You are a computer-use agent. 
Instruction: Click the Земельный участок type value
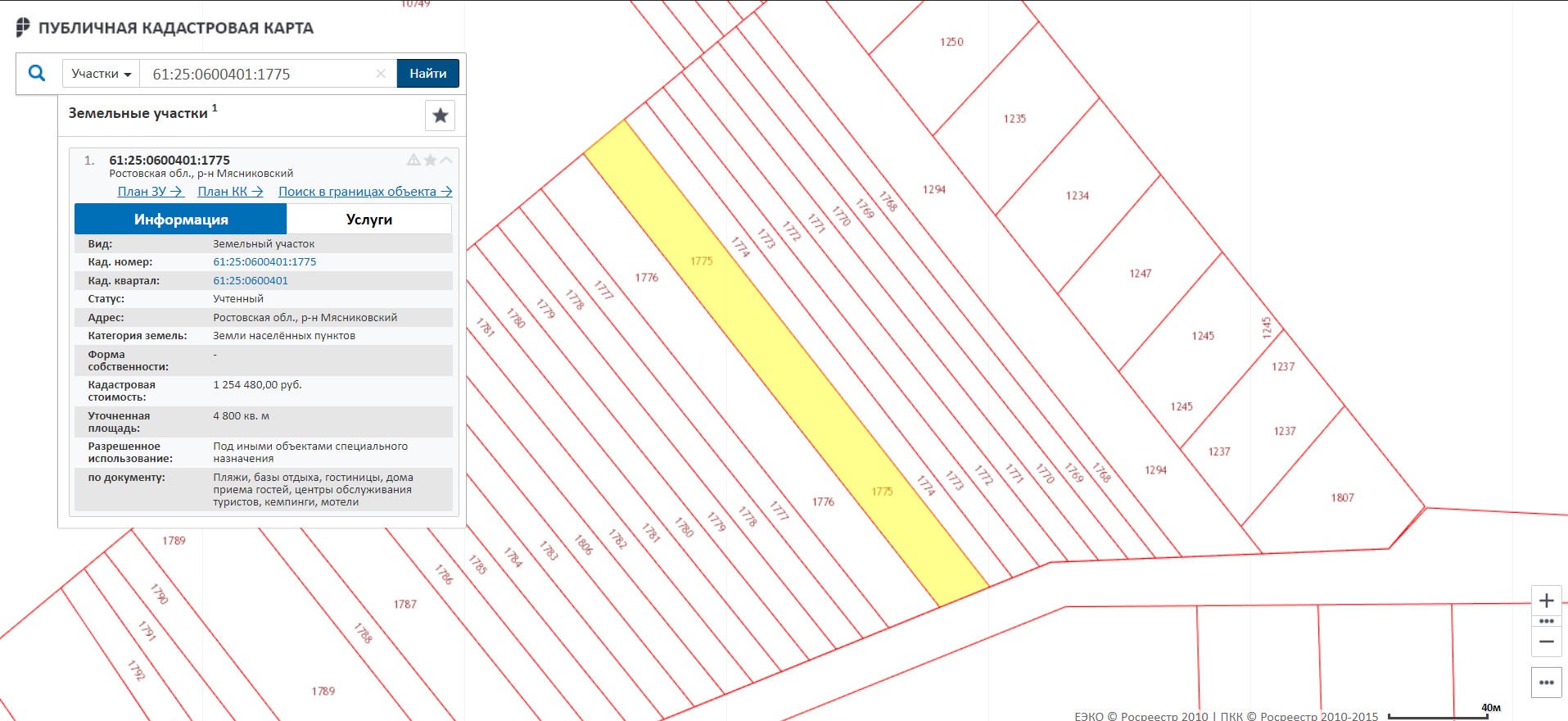pyautogui.click(x=264, y=244)
